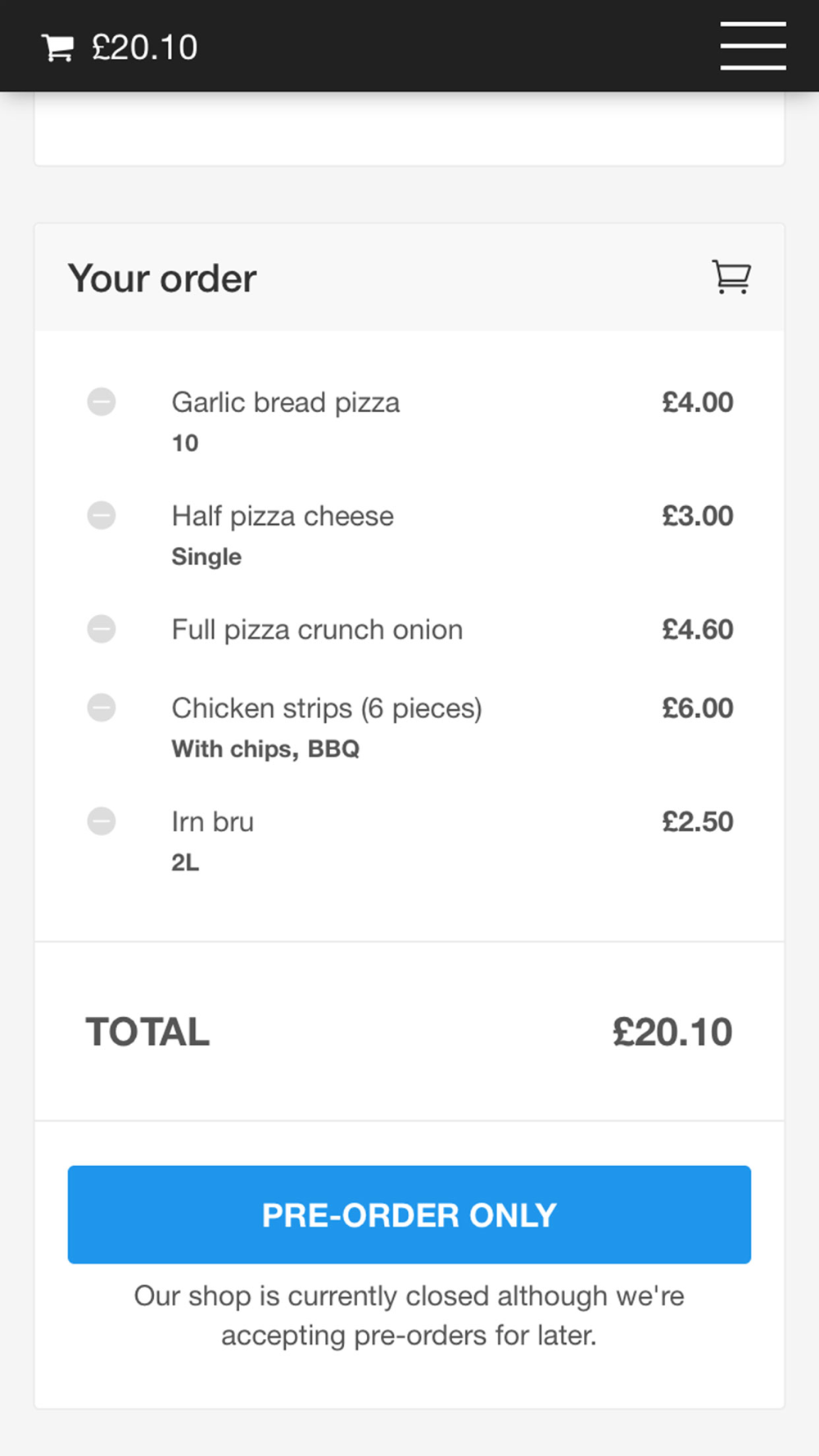
Task: Remove Irn bru from the order
Action: (102, 821)
